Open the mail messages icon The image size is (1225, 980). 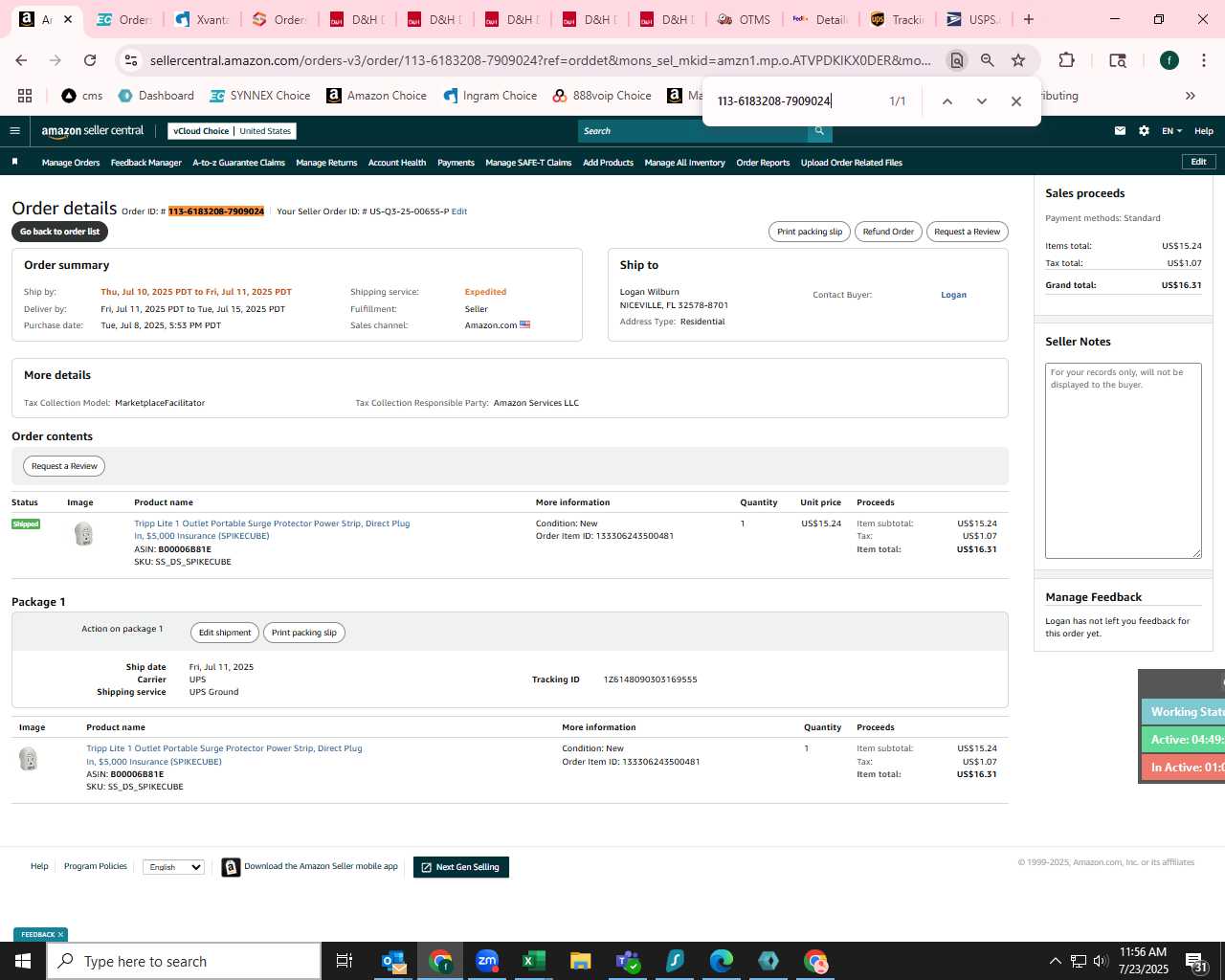click(1120, 131)
